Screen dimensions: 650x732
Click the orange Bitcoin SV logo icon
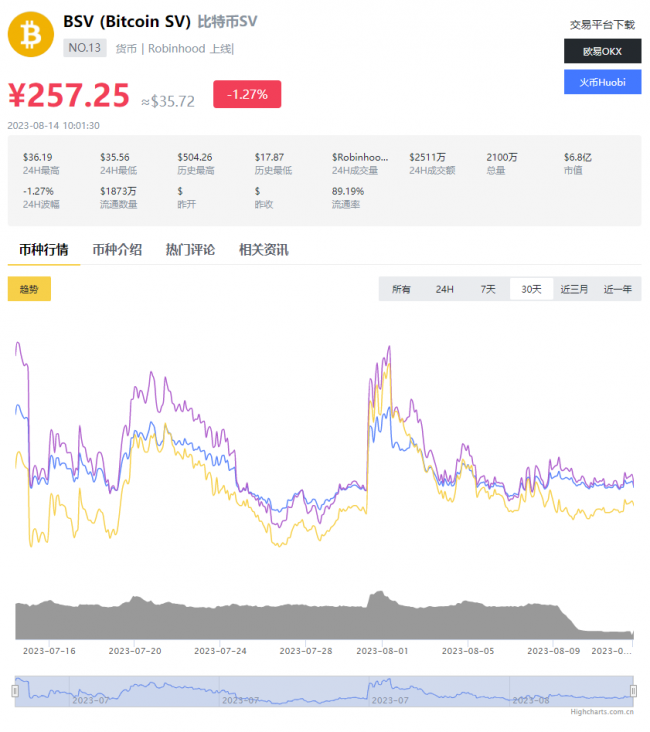(x=31, y=35)
